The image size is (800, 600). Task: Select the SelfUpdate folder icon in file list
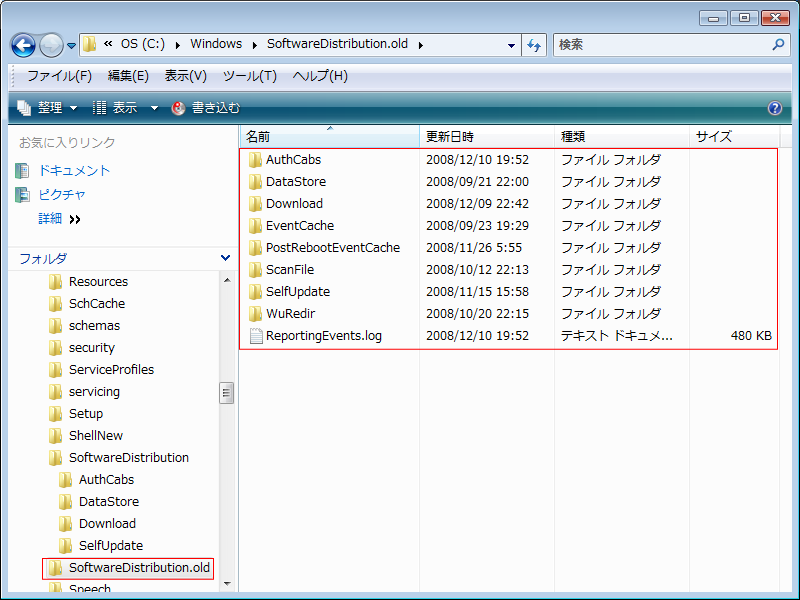point(255,291)
